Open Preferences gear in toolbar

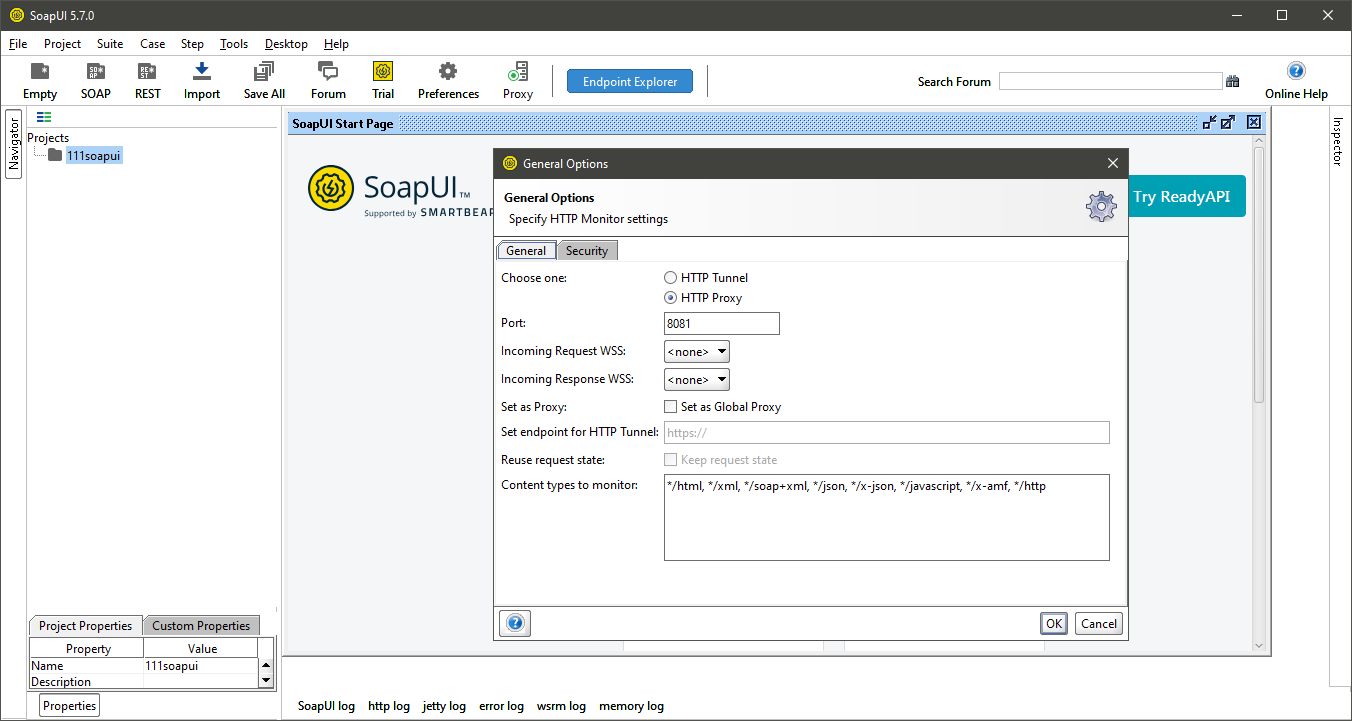[448, 80]
